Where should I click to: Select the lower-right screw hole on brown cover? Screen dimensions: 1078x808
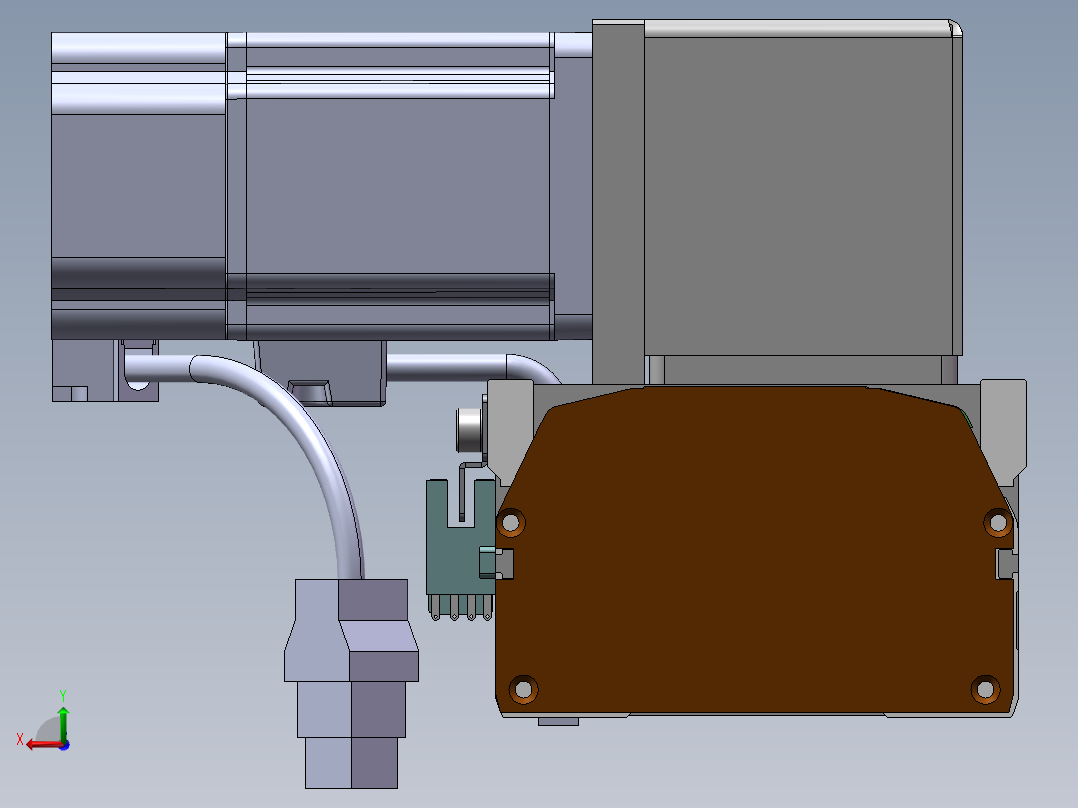[985, 689]
